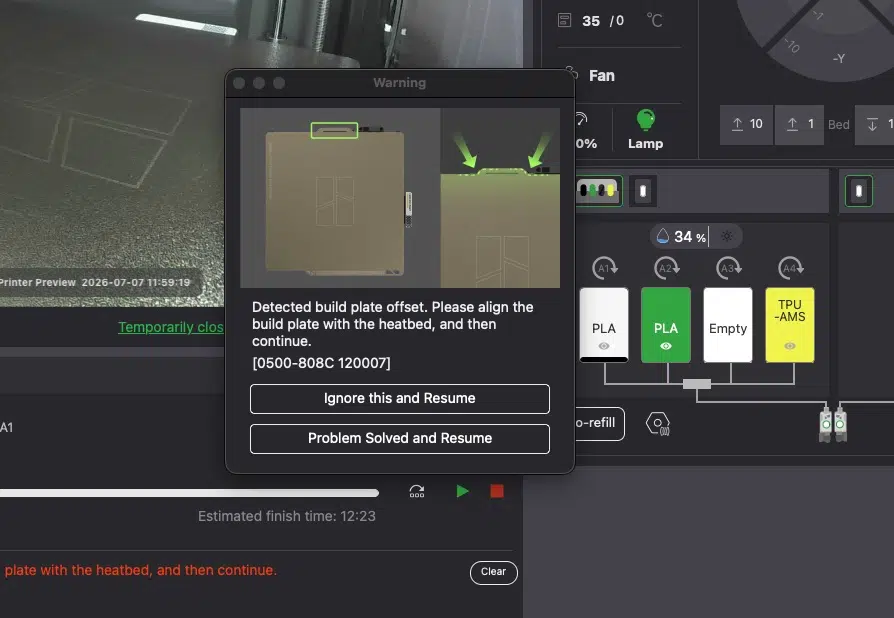
Task: Raise bed by 10 button
Action: [746, 124]
